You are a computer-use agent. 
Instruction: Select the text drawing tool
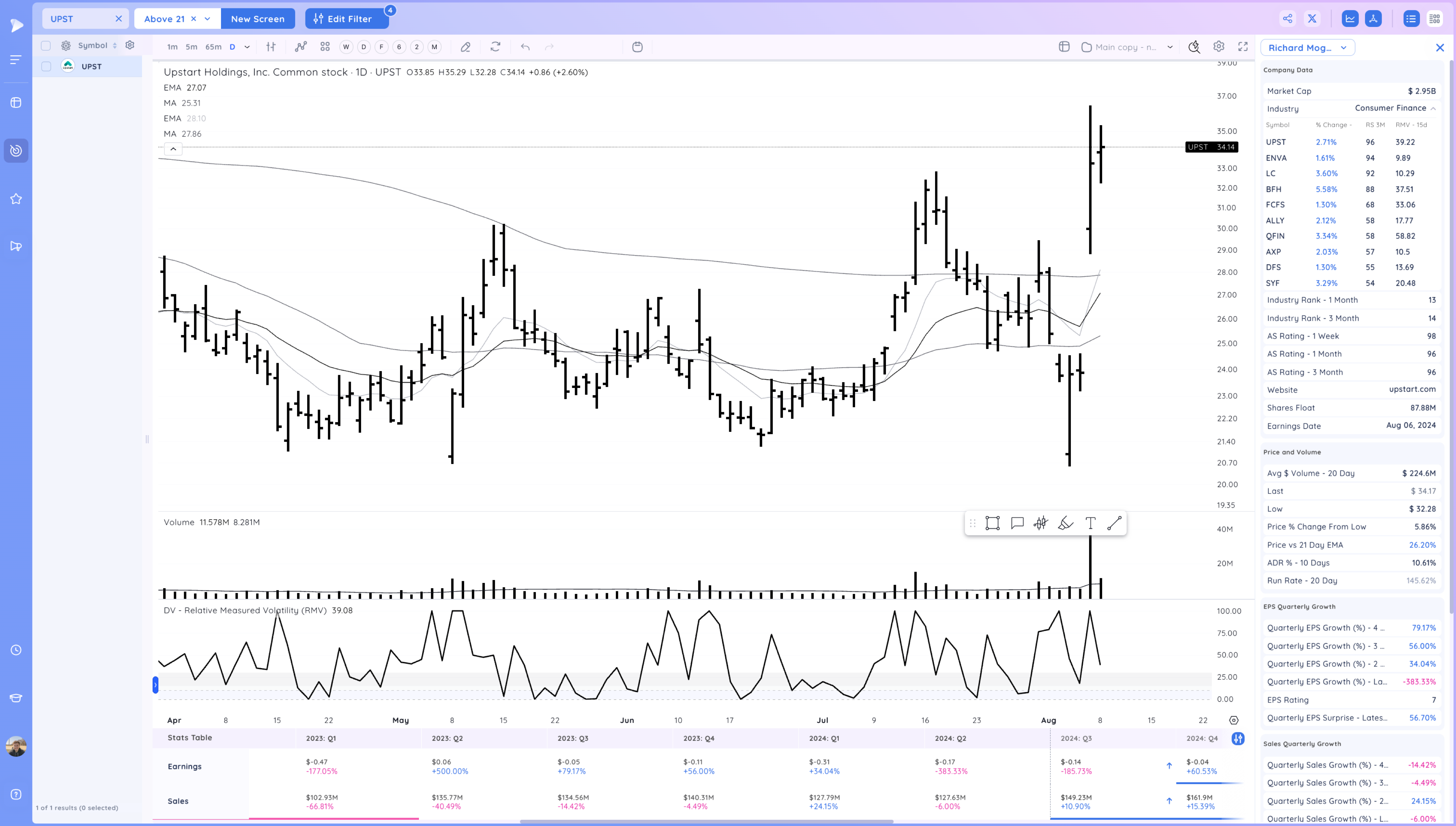[x=1090, y=523]
